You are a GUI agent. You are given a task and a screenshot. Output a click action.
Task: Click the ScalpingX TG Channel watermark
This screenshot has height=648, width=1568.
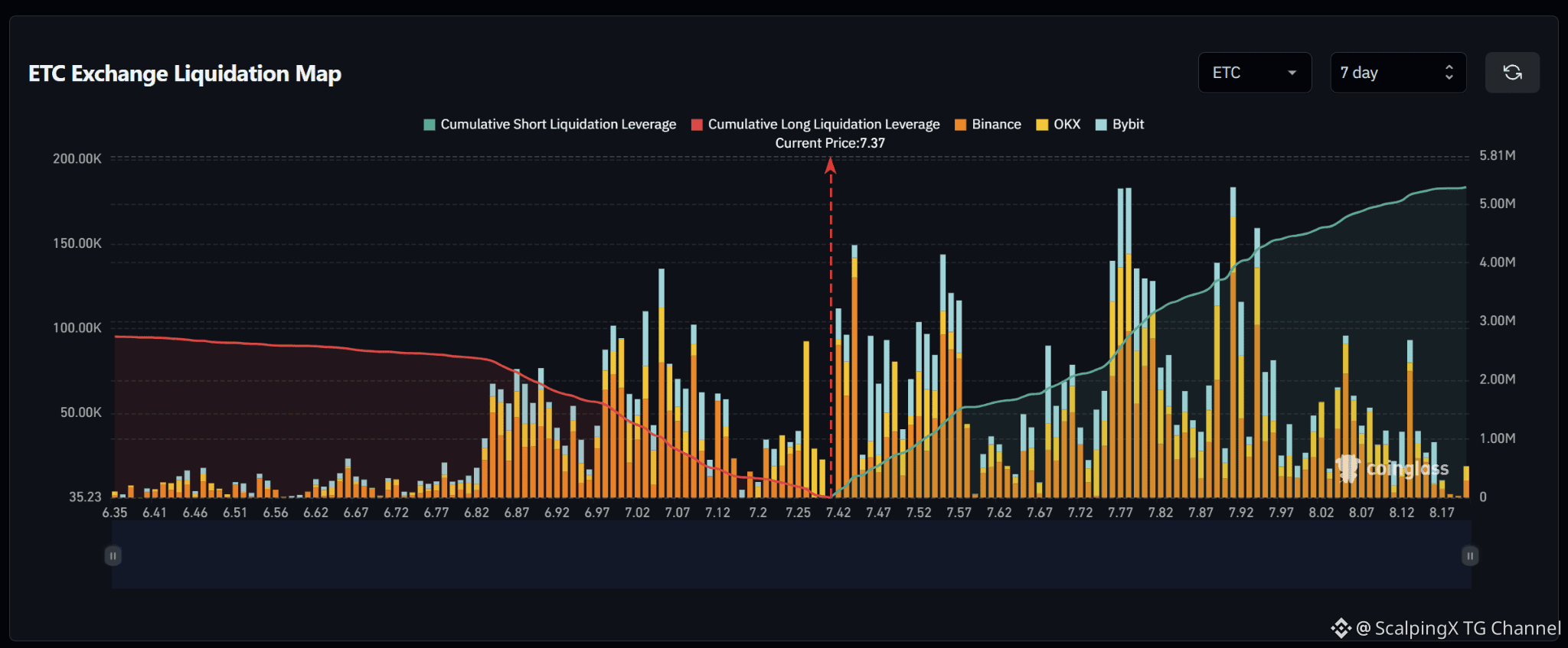[x=1445, y=628]
